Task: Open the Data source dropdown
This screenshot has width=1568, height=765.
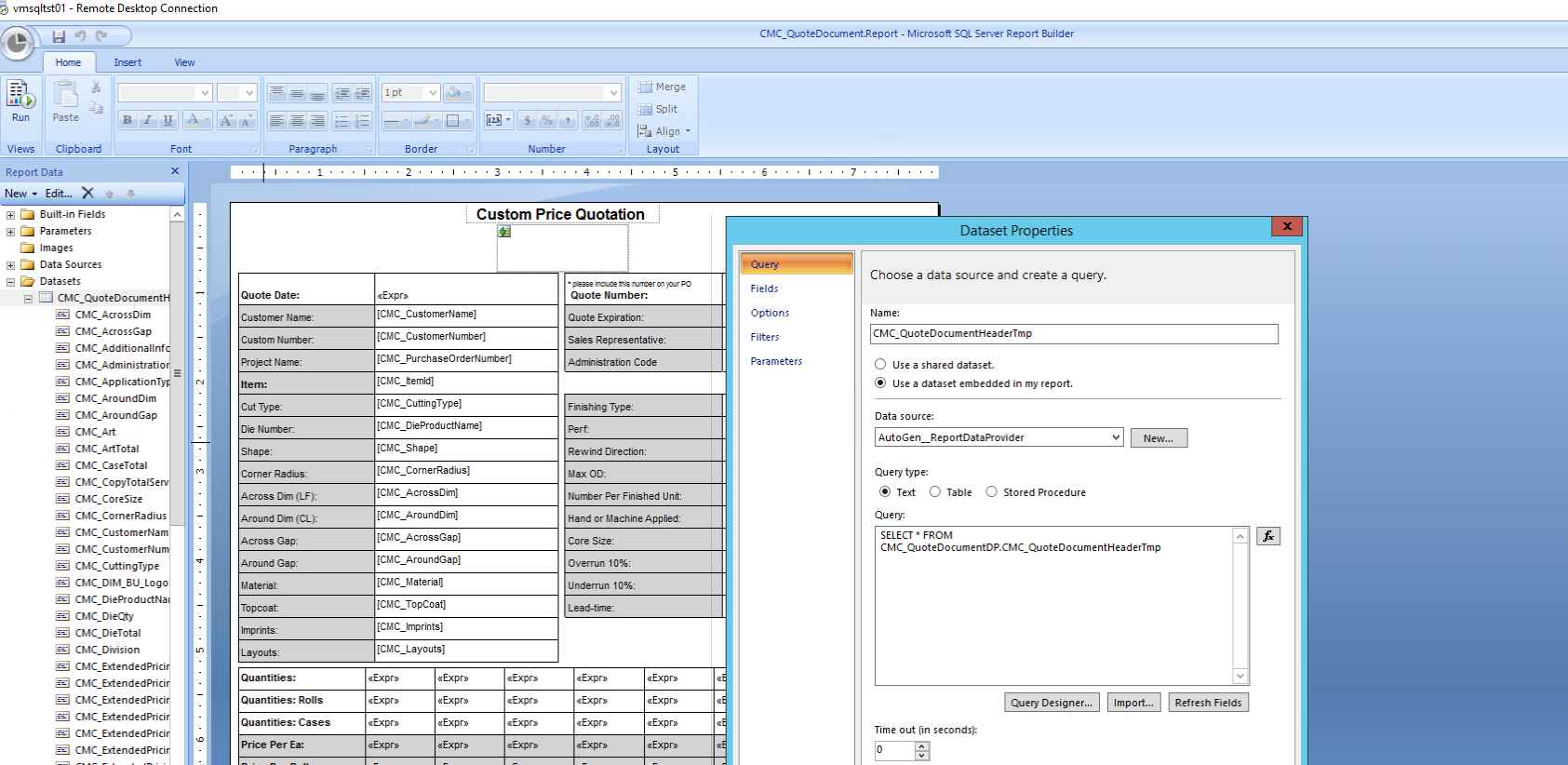Action: pyautogui.click(x=1116, y=437)
